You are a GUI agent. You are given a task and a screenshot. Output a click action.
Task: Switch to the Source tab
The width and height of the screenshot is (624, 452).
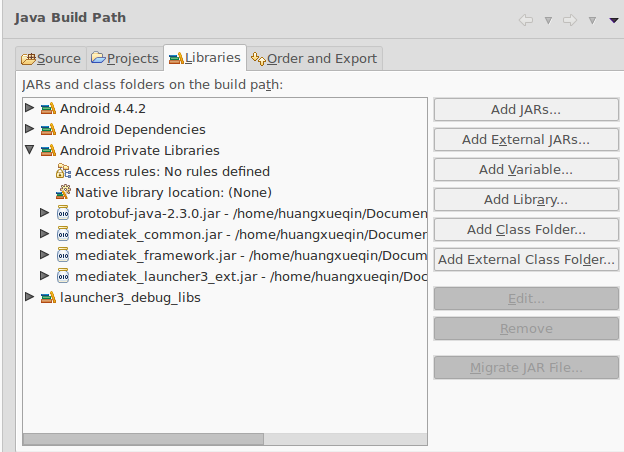point(51,58)
